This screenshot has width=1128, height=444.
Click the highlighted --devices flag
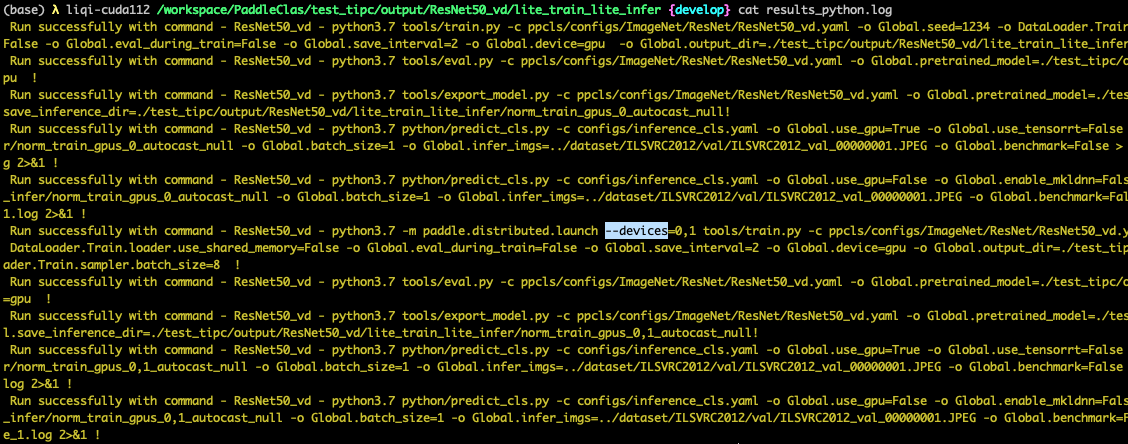(636, 231)
